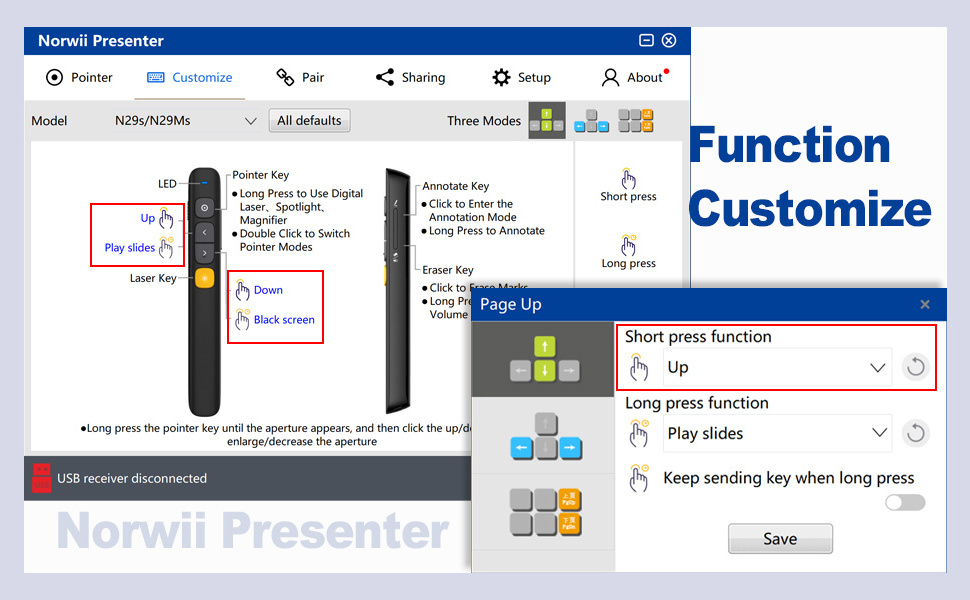Choose blue arrow key layout in Page Up dialog
The width and height of the screenshot is (970, 600).
point(544,436)
